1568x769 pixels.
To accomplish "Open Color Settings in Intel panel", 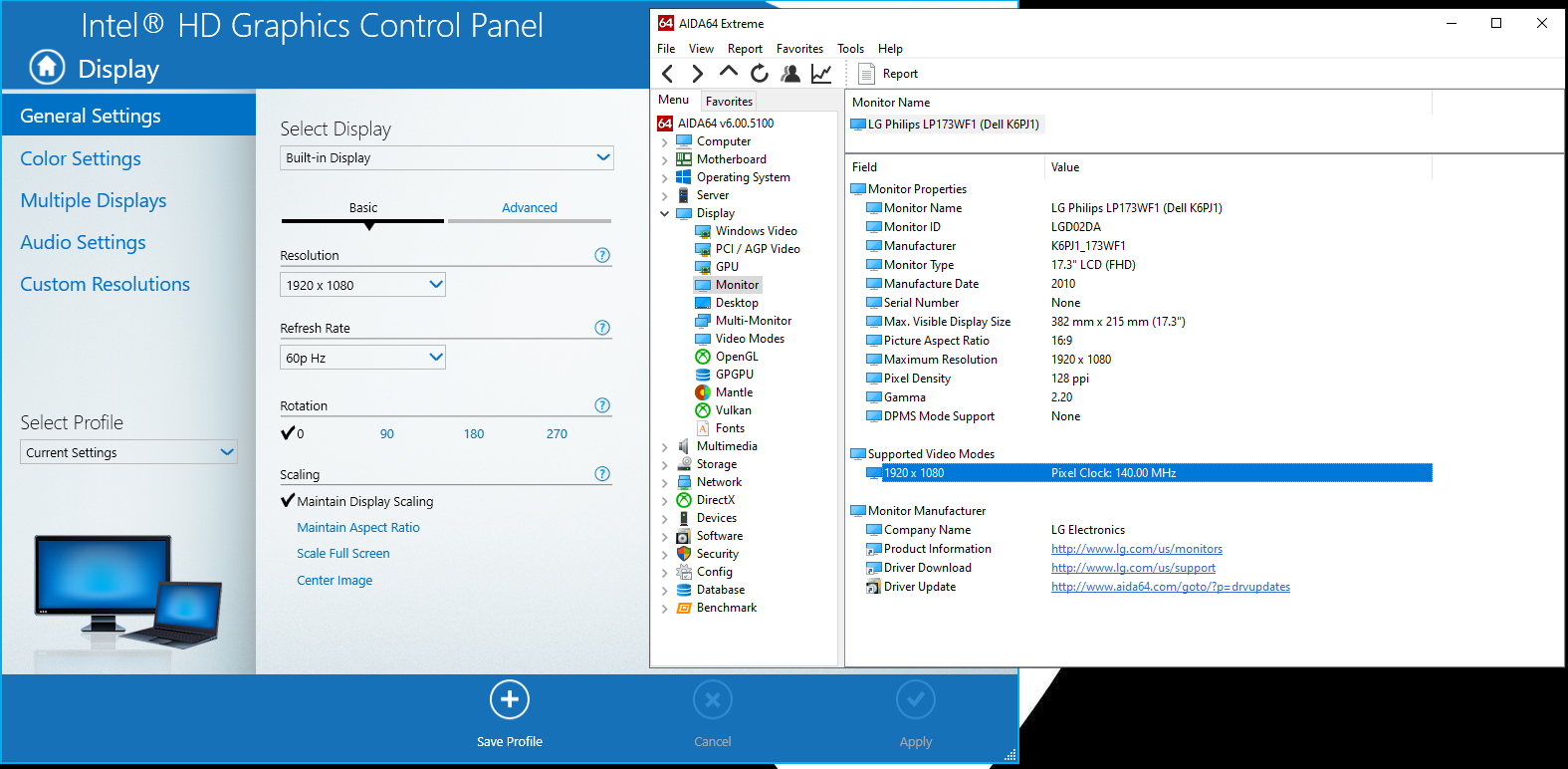I will pyautogui.click(x=81, y=158).
